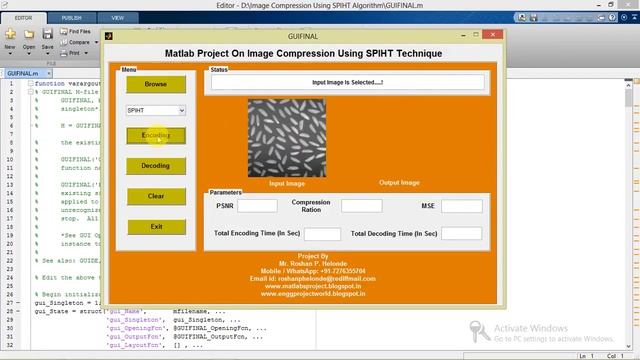
Task: Click the Total Encoding Time field
Action: 322,234
